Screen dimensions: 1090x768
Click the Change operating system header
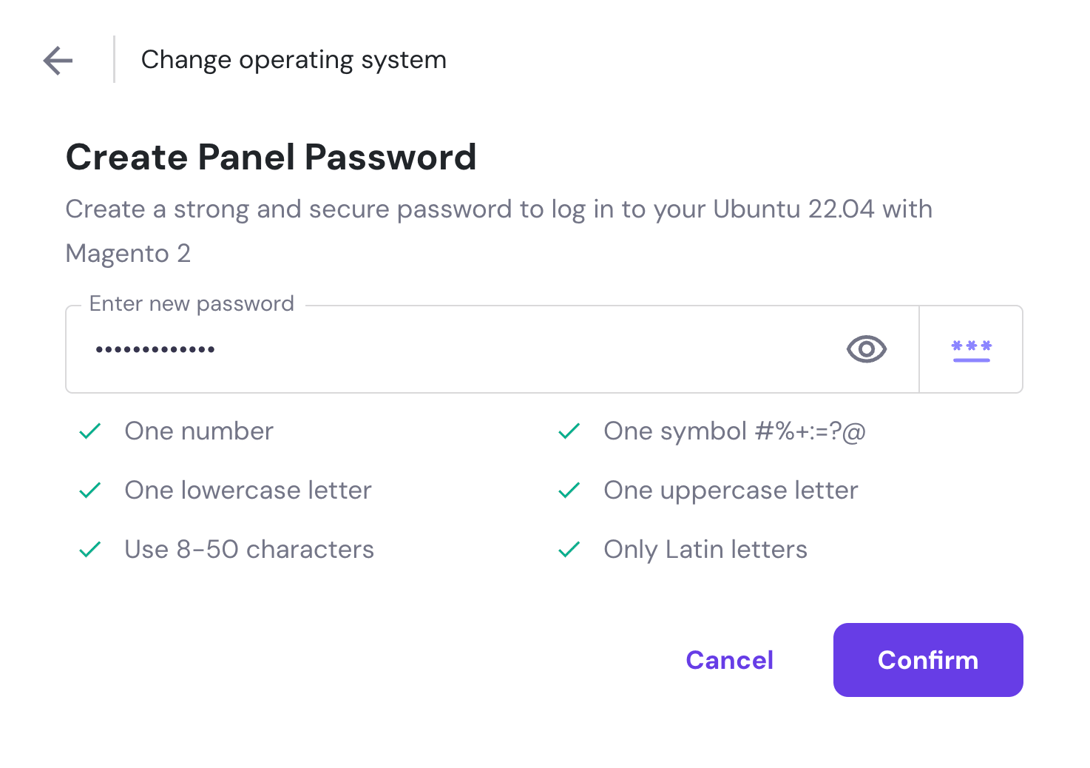tap(293, 60)
